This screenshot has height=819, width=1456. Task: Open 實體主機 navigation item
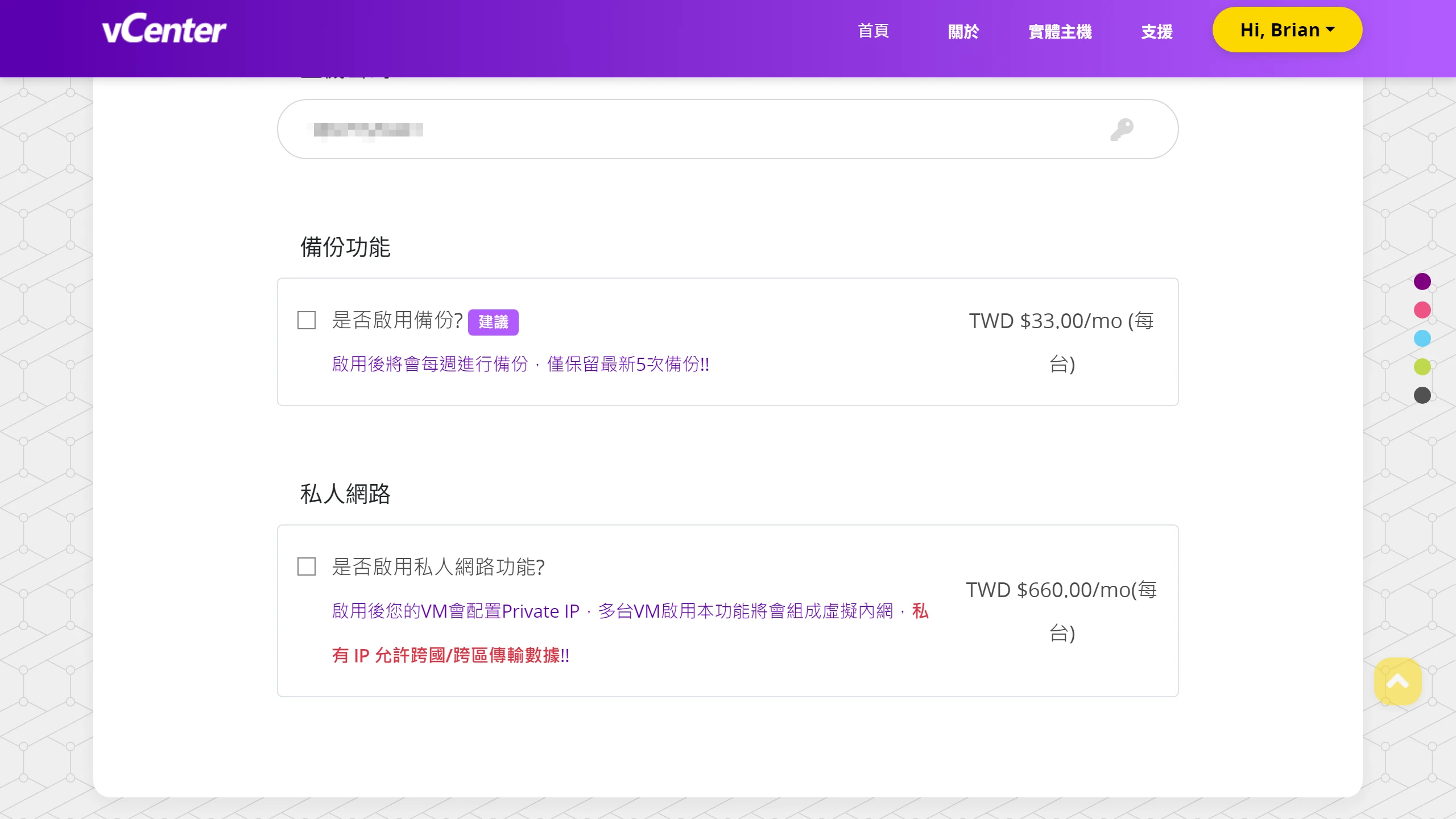click(1060, 31)
